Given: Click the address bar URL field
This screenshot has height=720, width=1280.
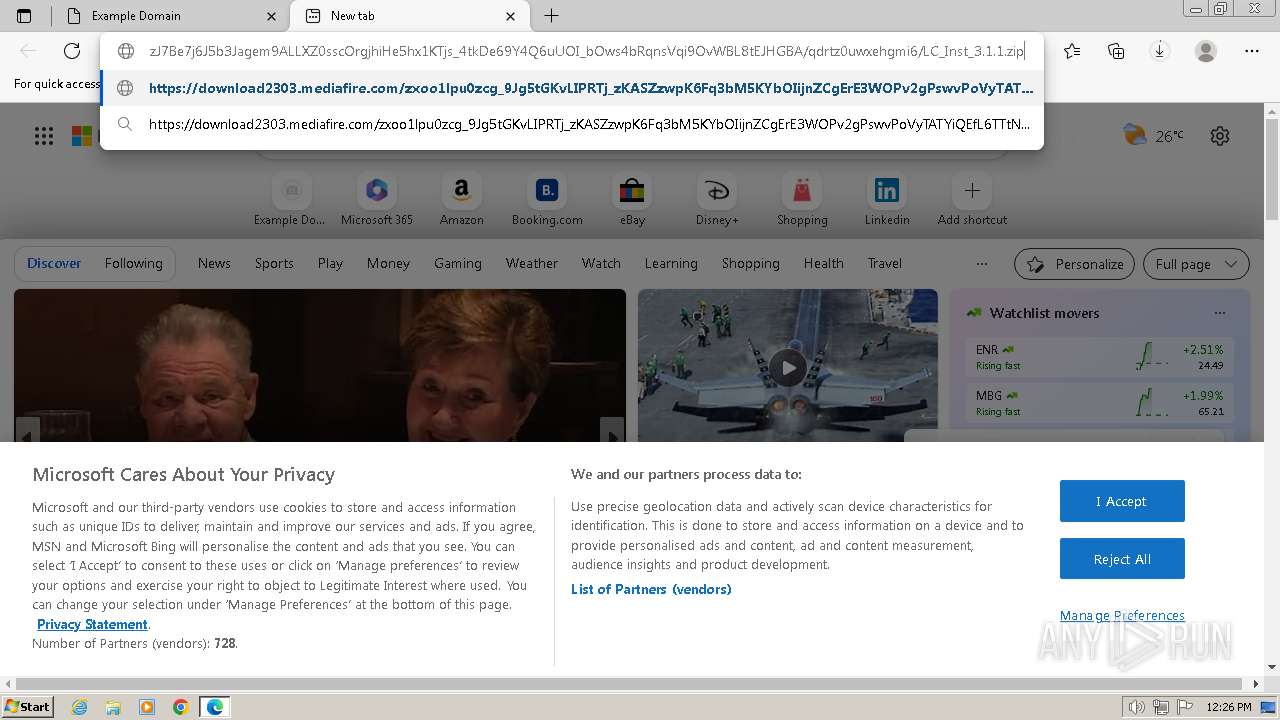Looking at the screenshot, I should click(x=586, y=51).
